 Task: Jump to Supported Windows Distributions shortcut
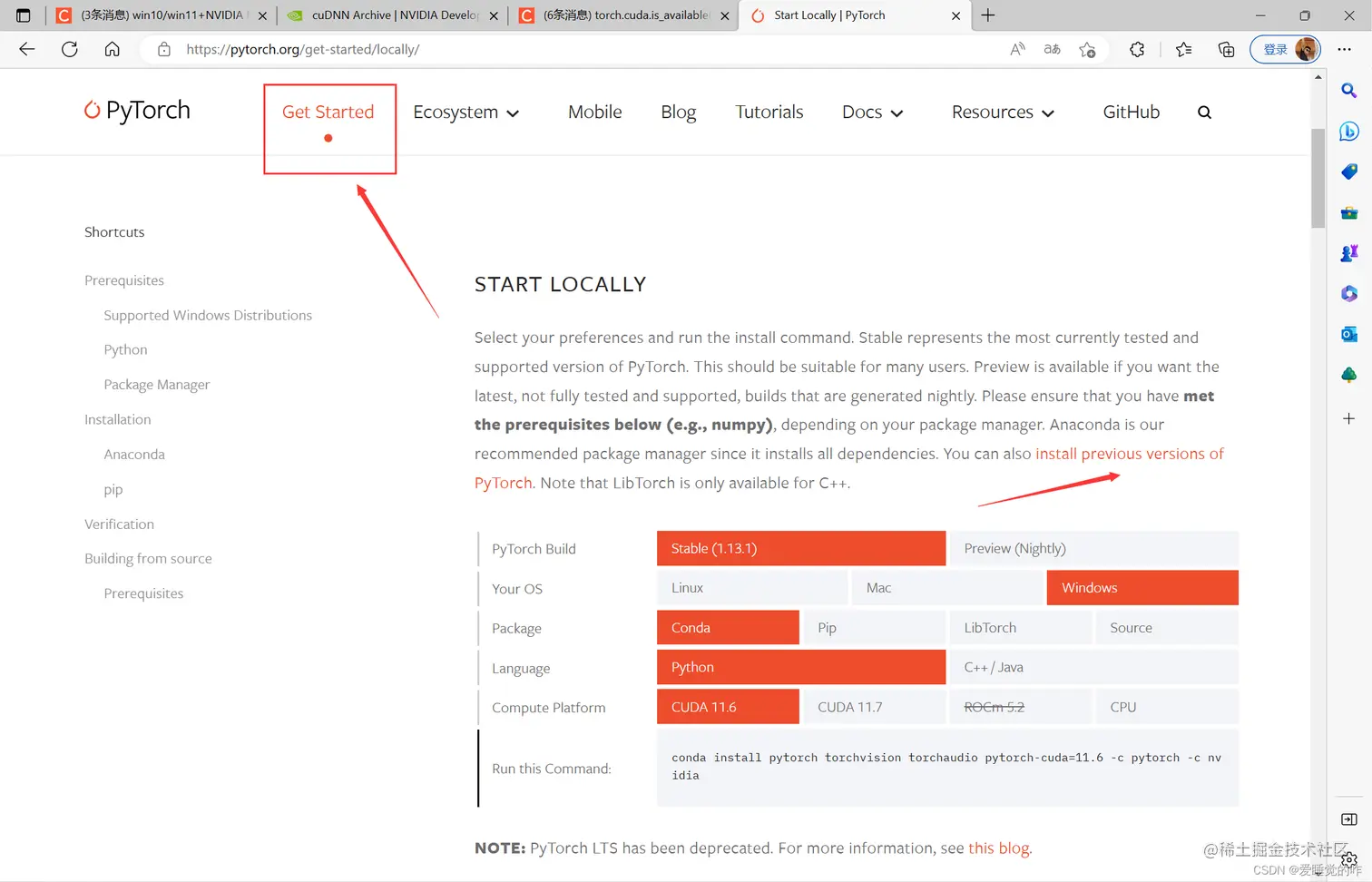208,315
